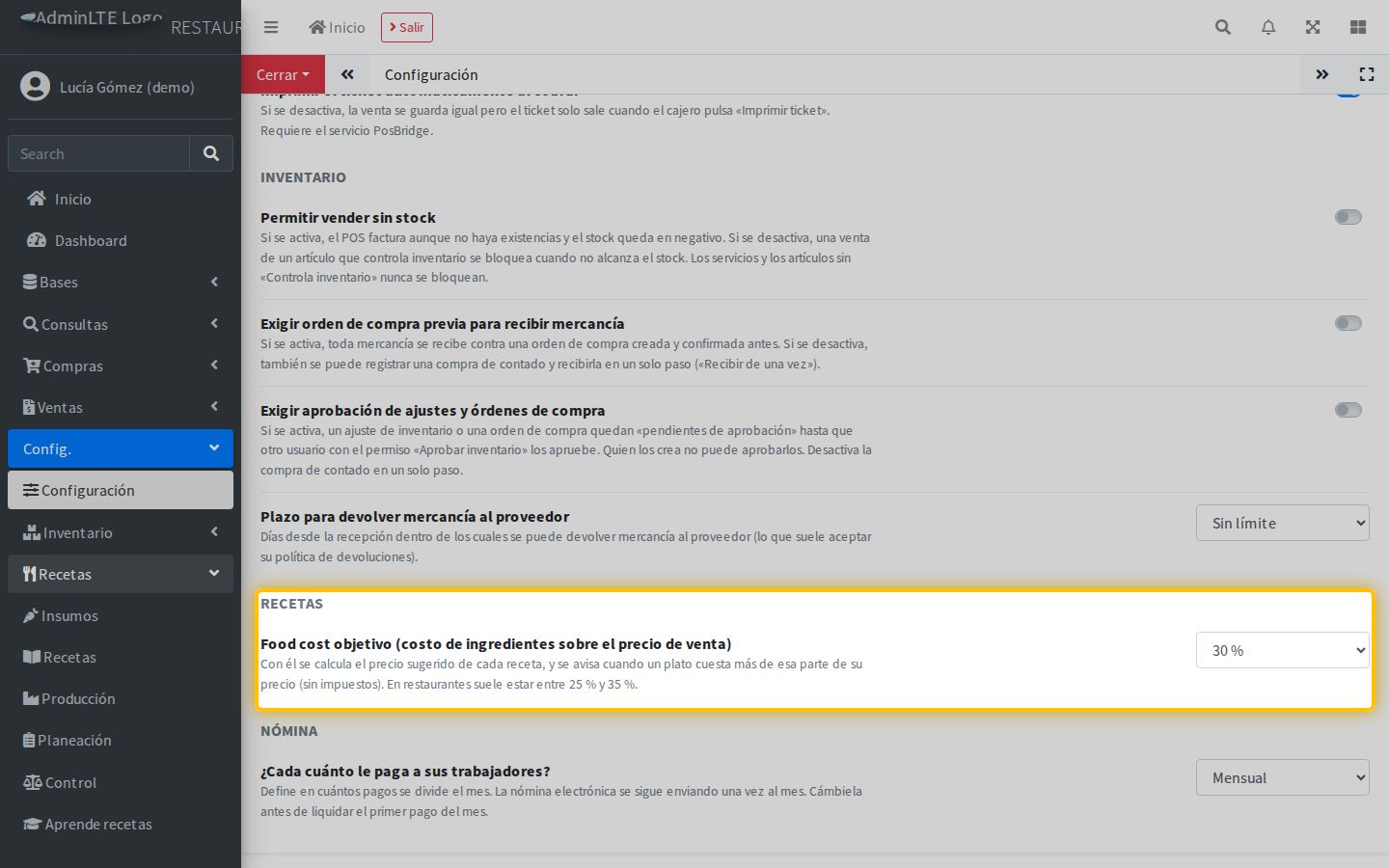Select Configuración in the sidebar

(121, 490)
